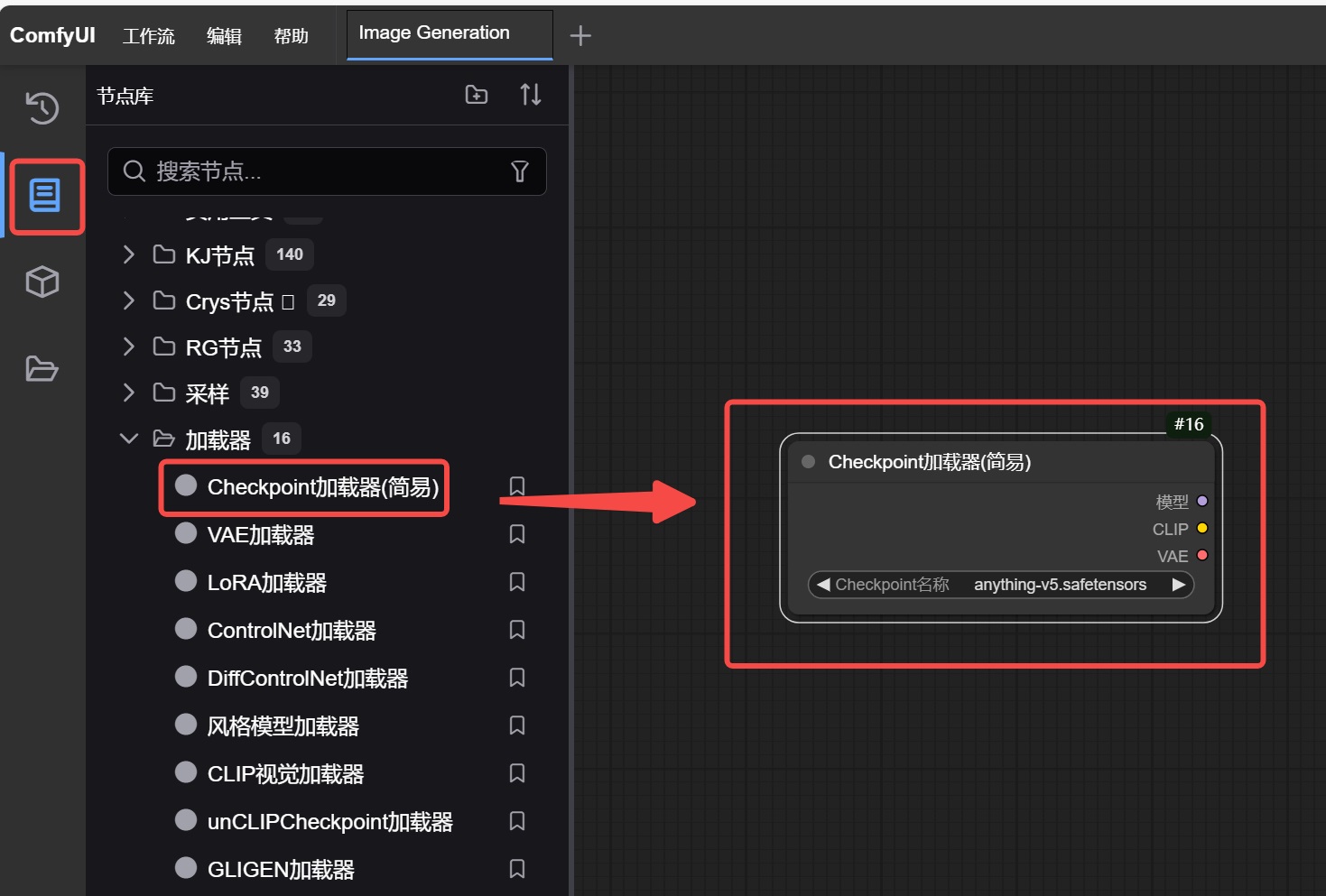Collapse the 加载器 category
Viewport: 1326px width, 896px height.
[x=127, y=438]
